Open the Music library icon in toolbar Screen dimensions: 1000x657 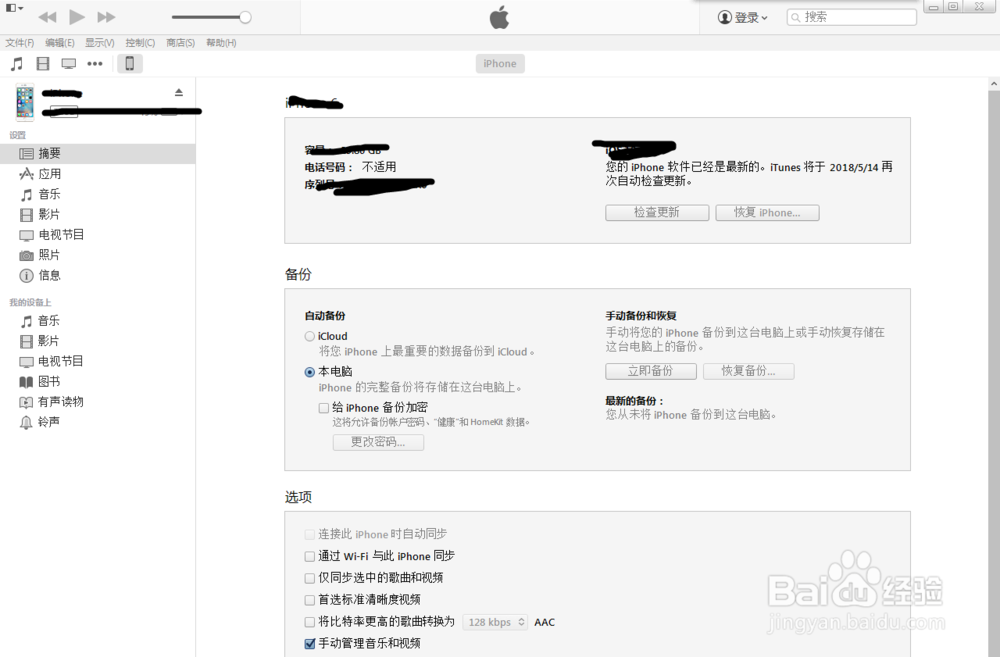point(17,64)
